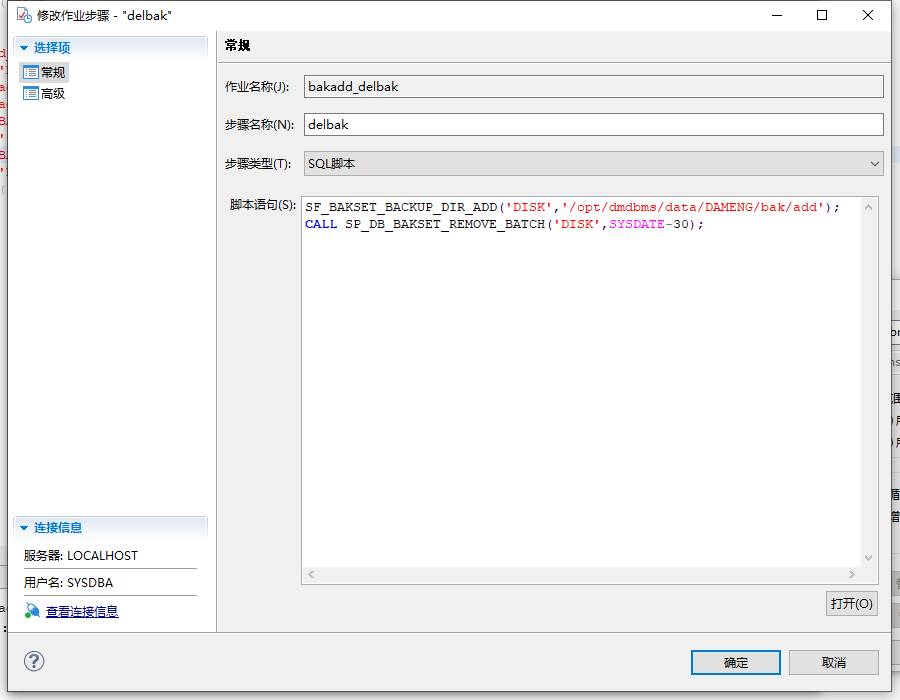Open the 步骤类型 dropdown
Viewport: 900px width, 700px height.
pos(875,163)
